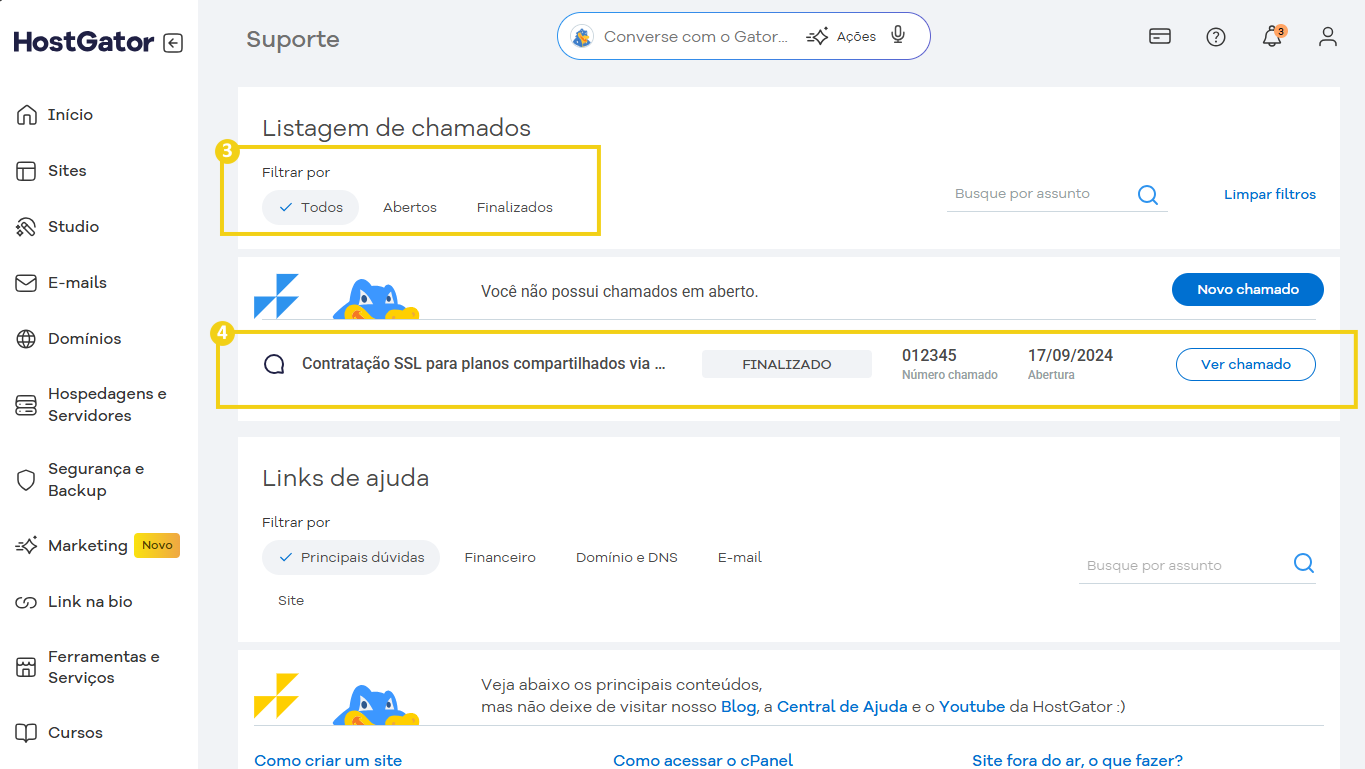Collapse the sidebar using the arrow icon
The height and width of the screenshot is (769, 1365).
click(x=173, y=43)
